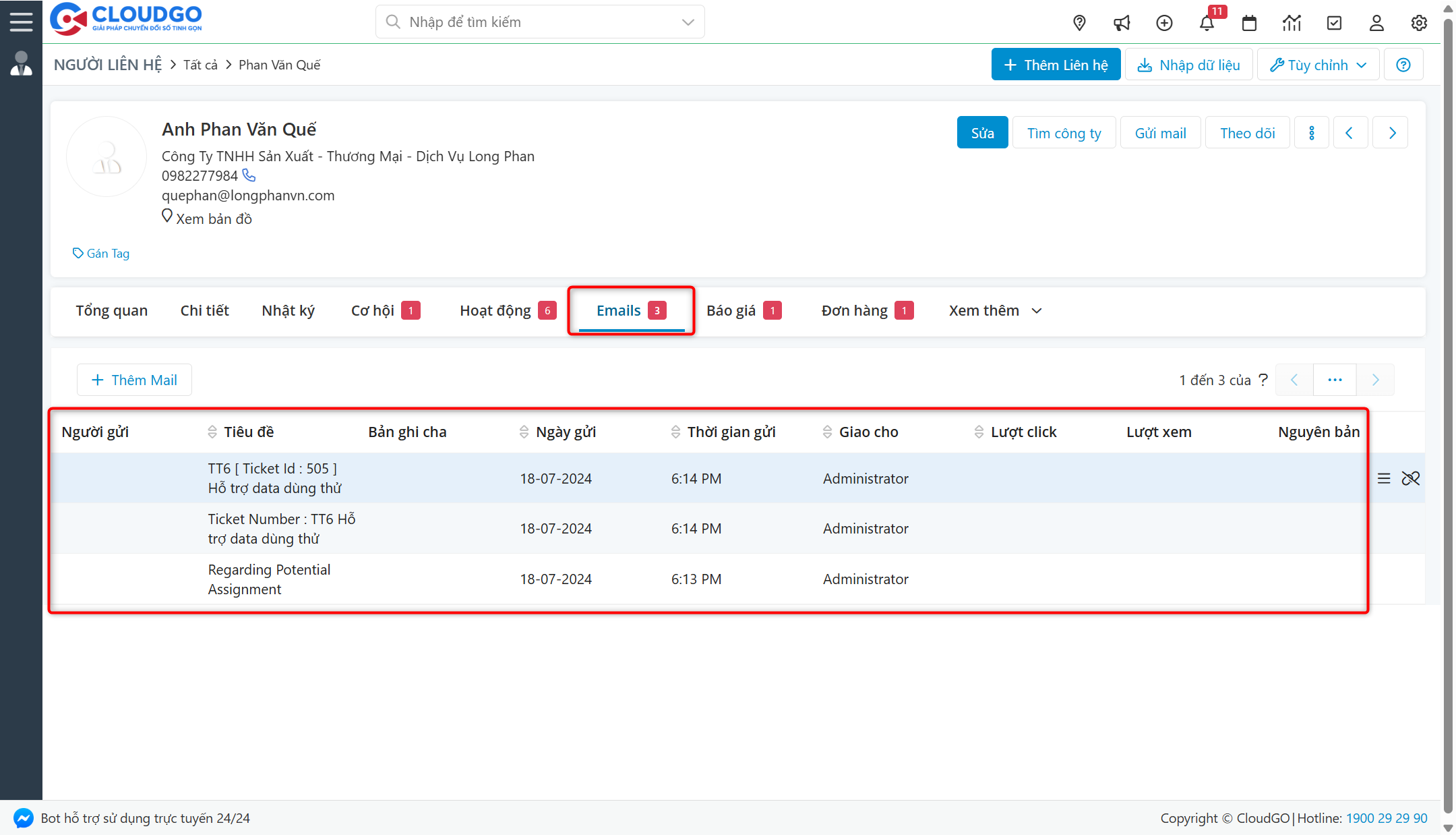1456x835 pixels.
Task: Expand the Xem thêm tabs dropdown
Action: [995, 310]
